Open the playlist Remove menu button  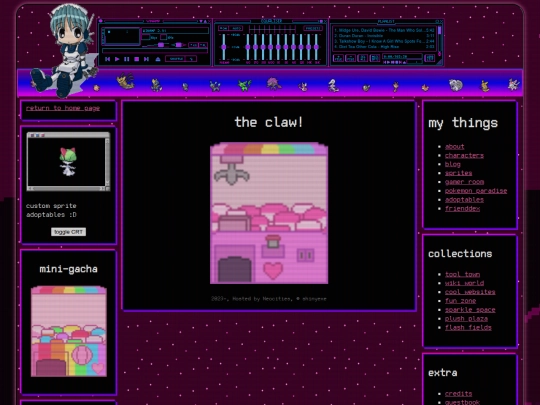tap(351, 58)
